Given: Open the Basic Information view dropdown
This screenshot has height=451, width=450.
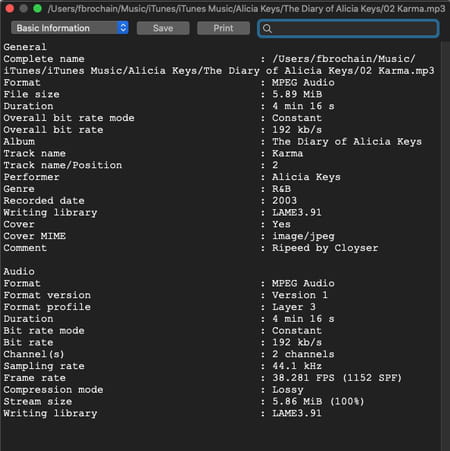Looking at the screenshot, I should [x=69, y=28].
